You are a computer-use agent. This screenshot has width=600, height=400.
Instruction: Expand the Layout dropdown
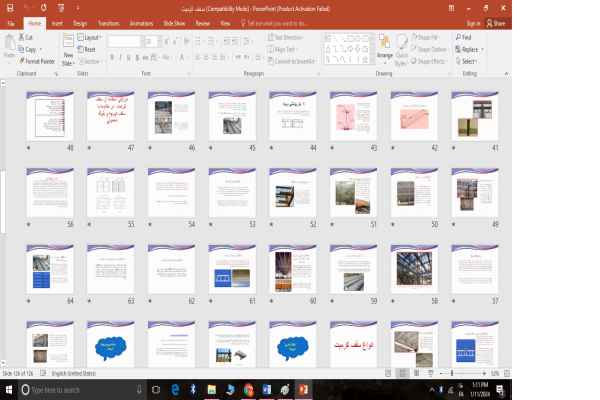pos(90,37)
